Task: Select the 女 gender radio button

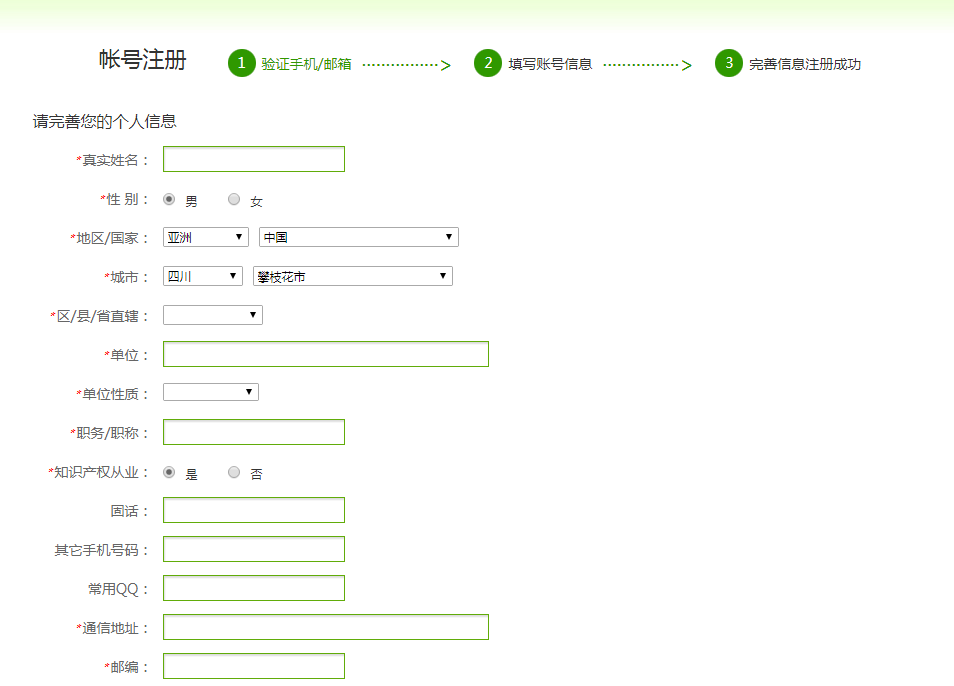Action: (x=234, y=199)
